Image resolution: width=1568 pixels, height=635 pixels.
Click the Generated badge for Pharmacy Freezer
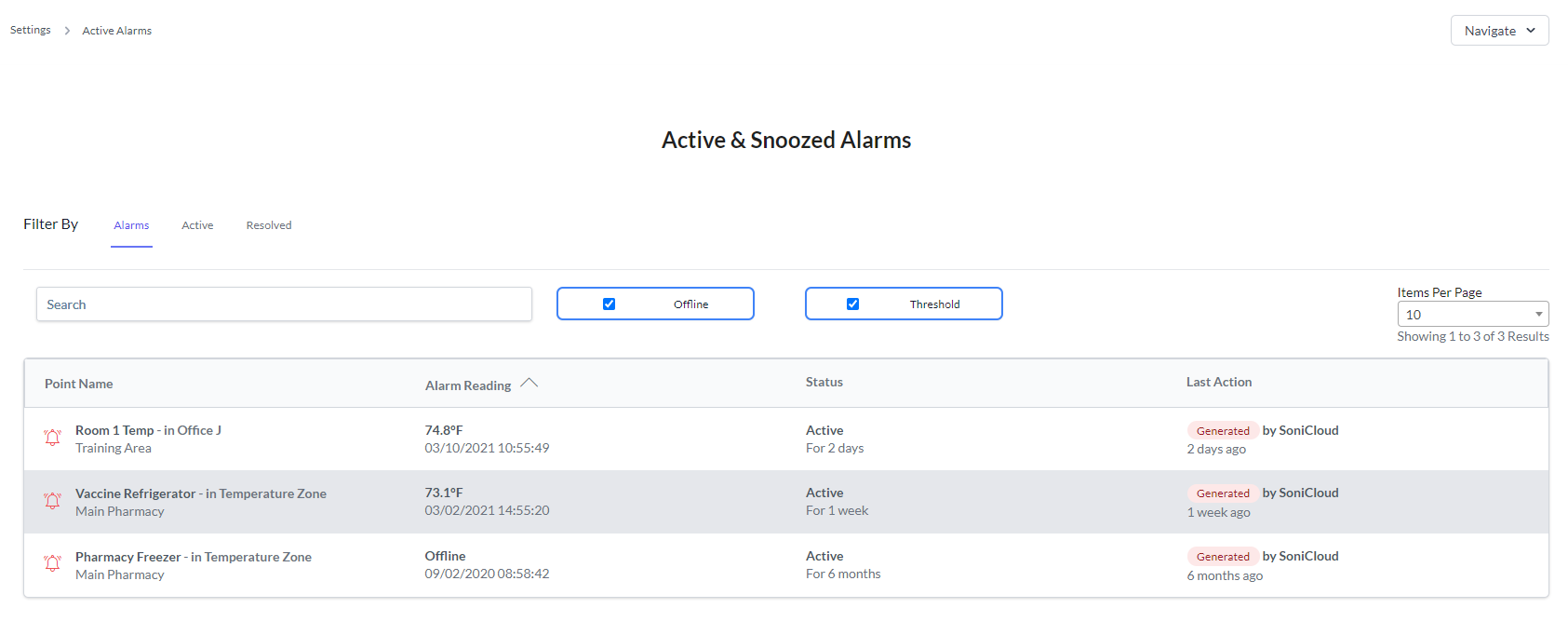(x=1222, y=556)
